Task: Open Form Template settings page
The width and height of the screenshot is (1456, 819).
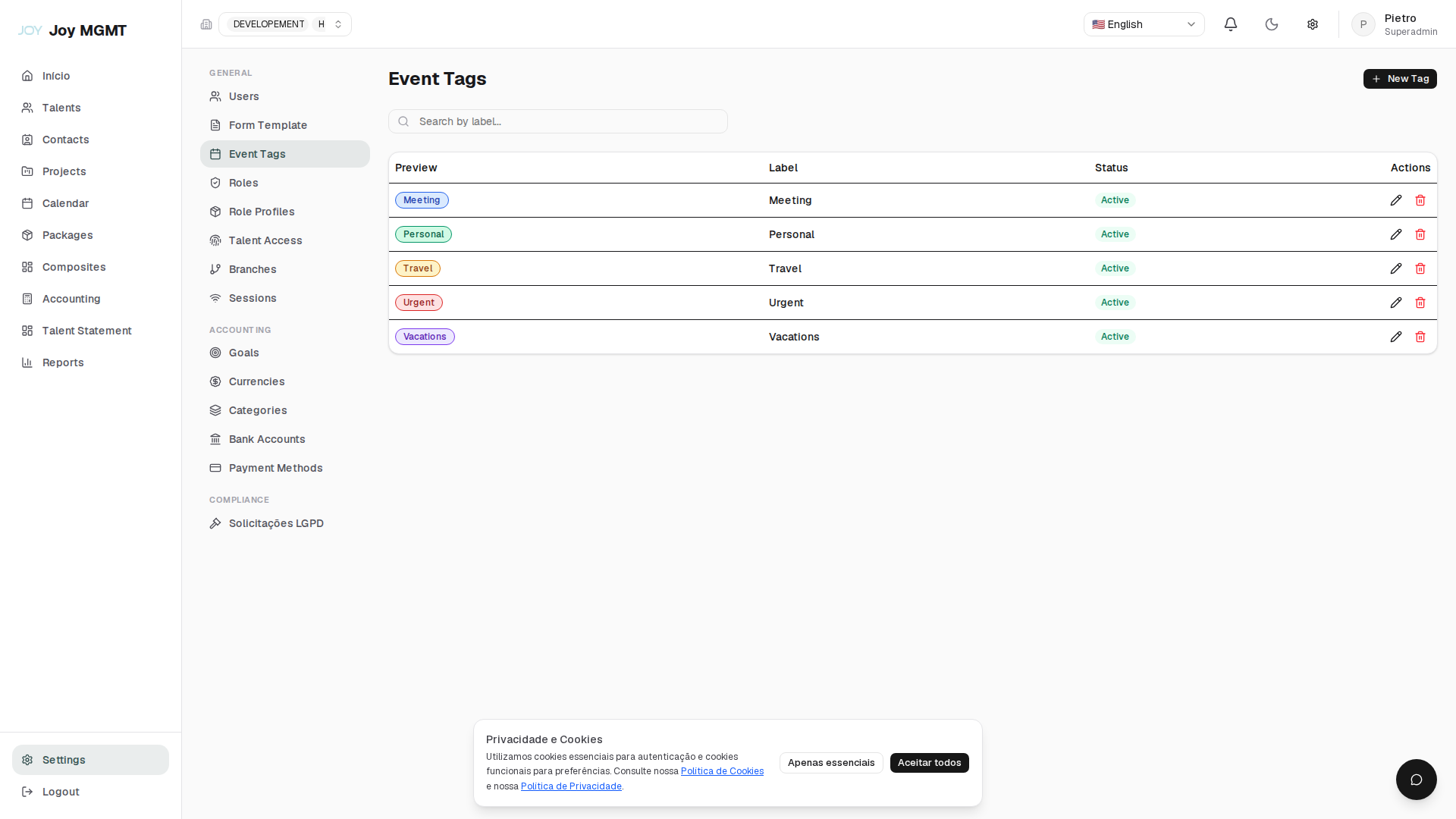Action: [285, 125]
